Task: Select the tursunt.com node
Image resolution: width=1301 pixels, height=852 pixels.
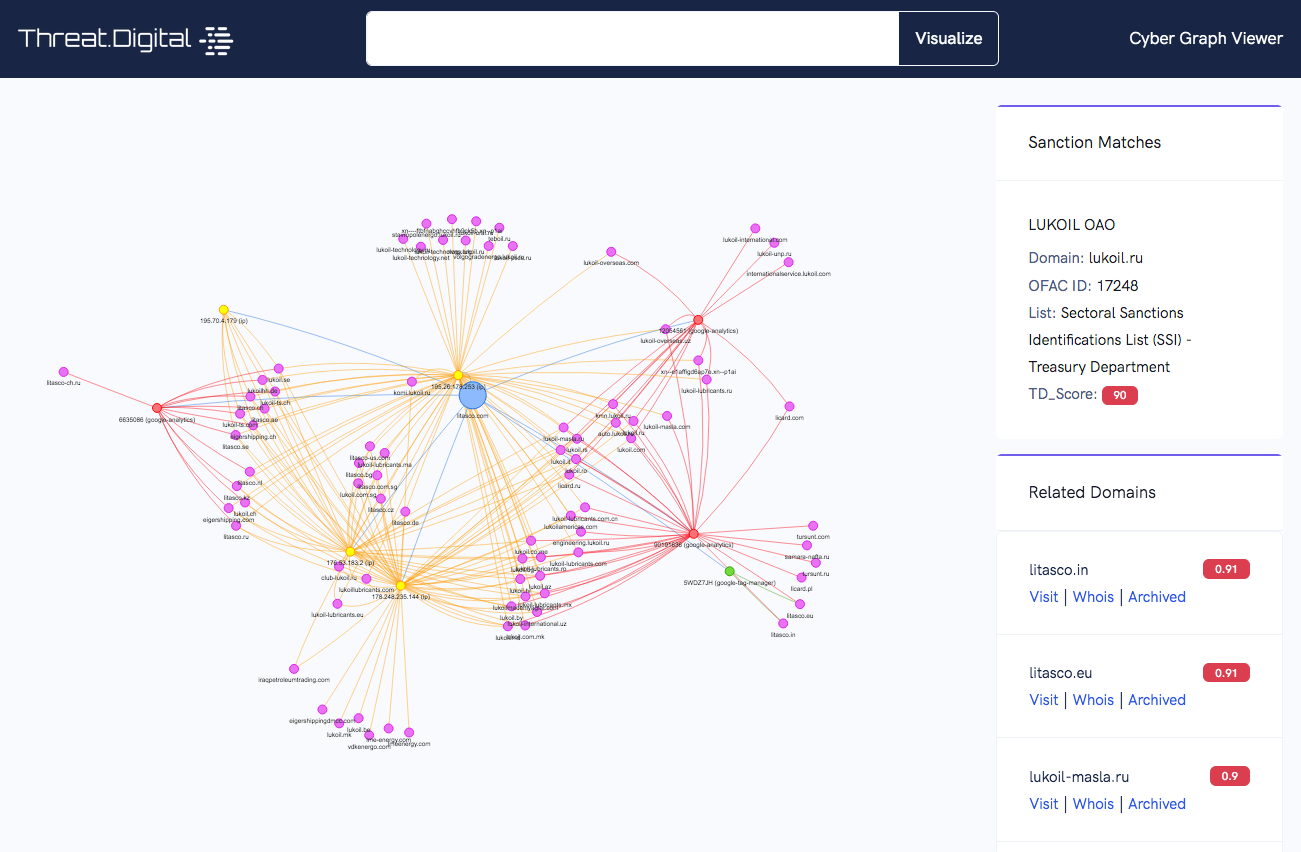Action: pyautogui.click(x=813, y=526)
